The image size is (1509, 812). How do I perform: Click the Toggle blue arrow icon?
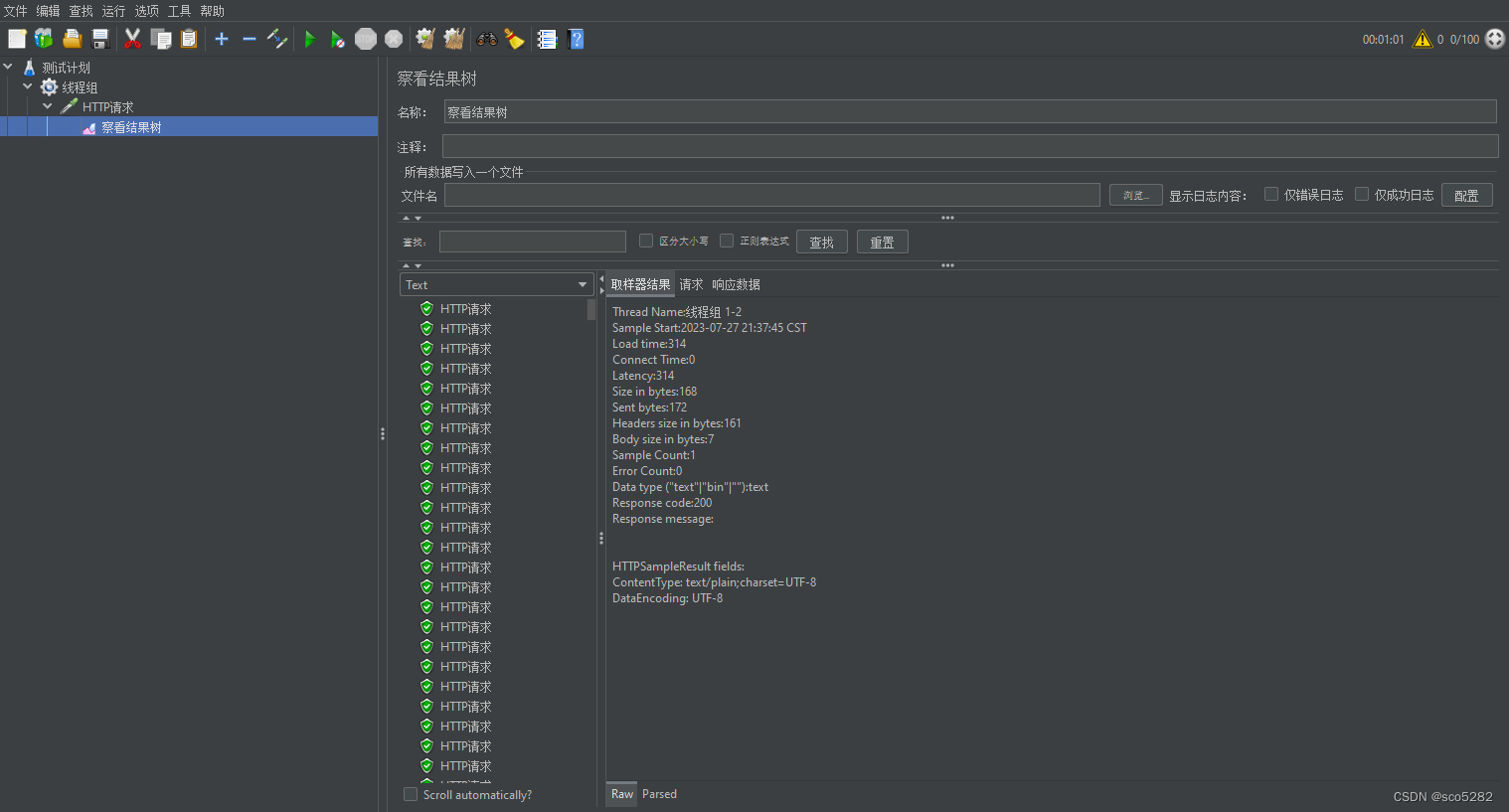click(277, 39)
